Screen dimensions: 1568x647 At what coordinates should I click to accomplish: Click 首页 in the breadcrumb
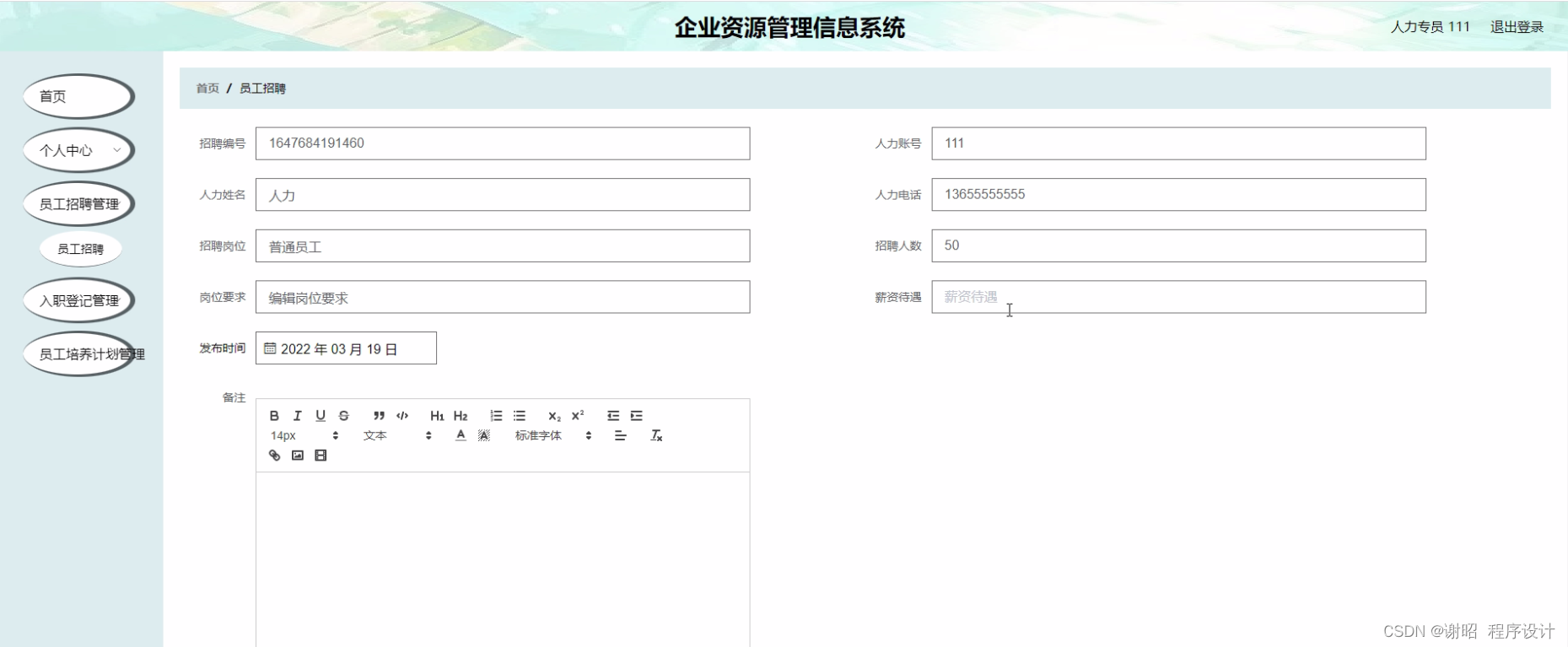point(207,88)
